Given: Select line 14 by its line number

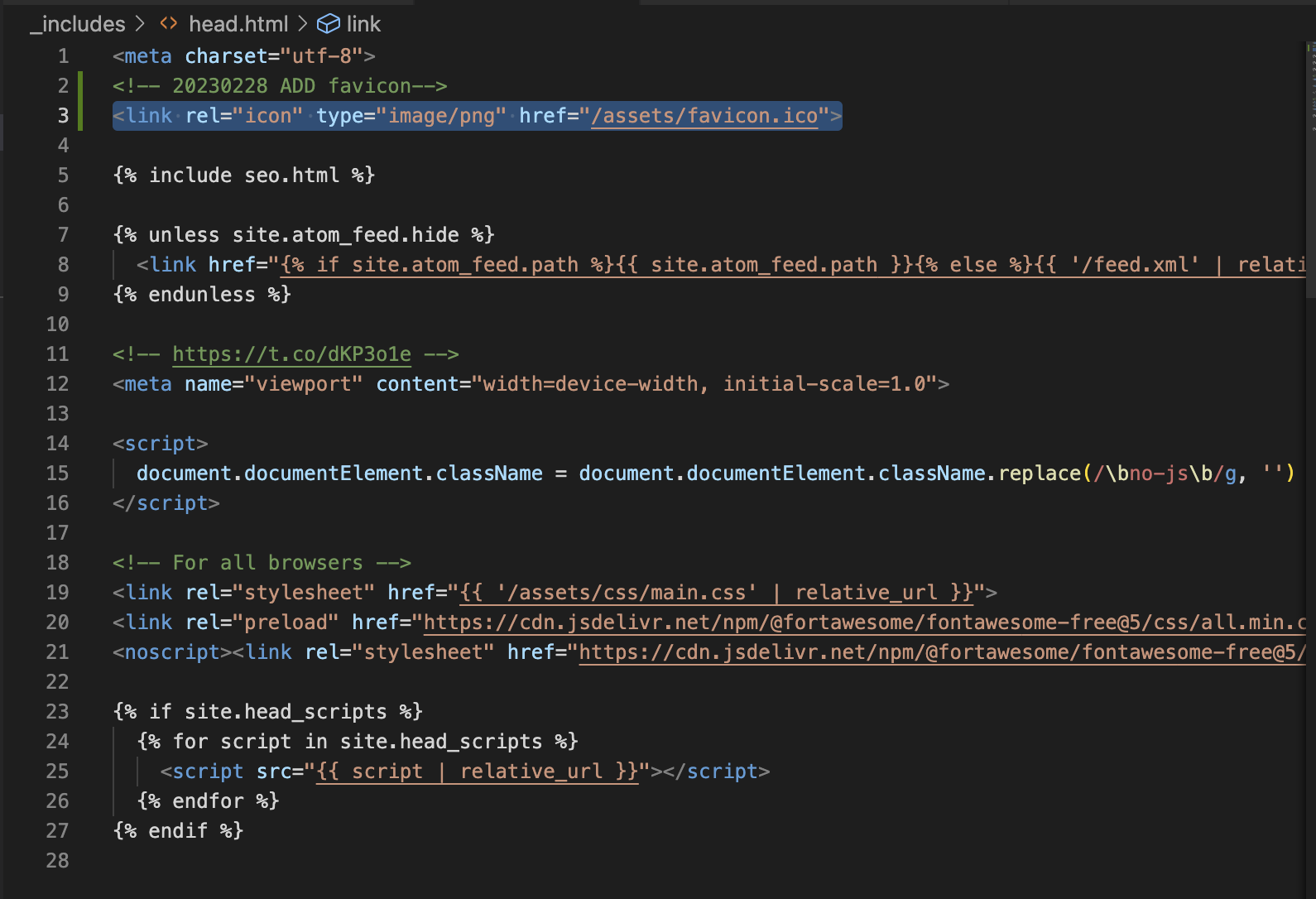Looking at the screenshot, I should click(x=57, y=444).
